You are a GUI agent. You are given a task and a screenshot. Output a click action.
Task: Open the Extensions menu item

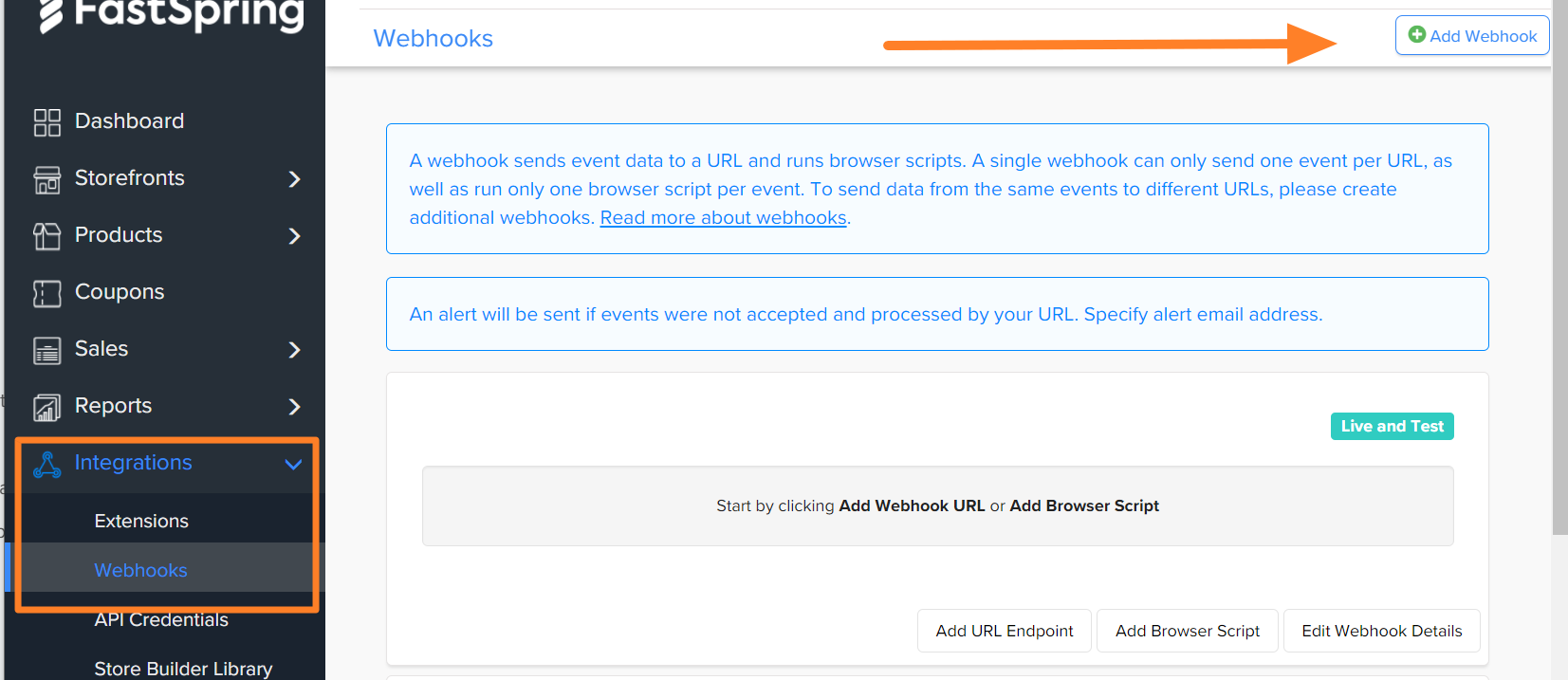tap(141, 521)
